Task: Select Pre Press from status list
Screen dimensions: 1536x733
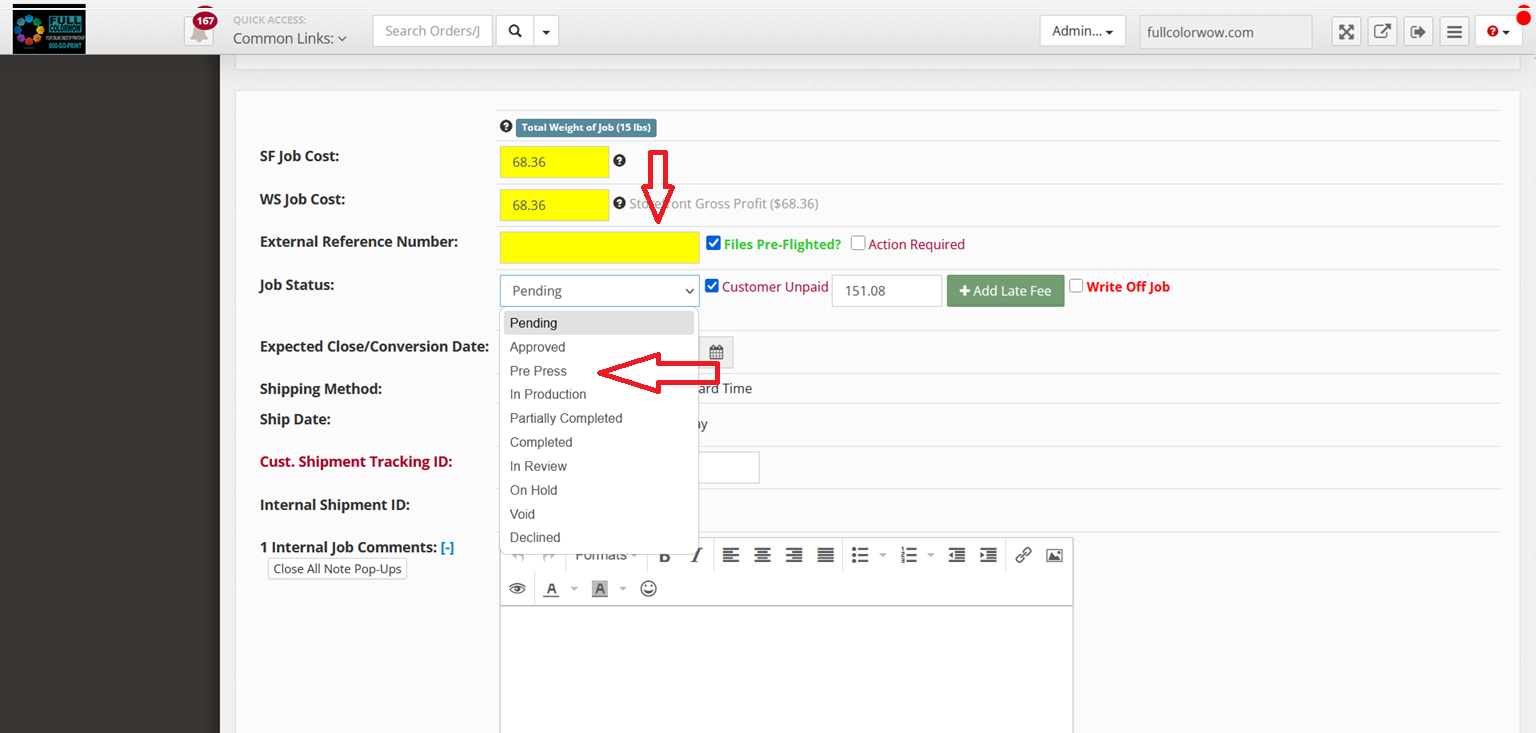Action: (x=538, y=371)
